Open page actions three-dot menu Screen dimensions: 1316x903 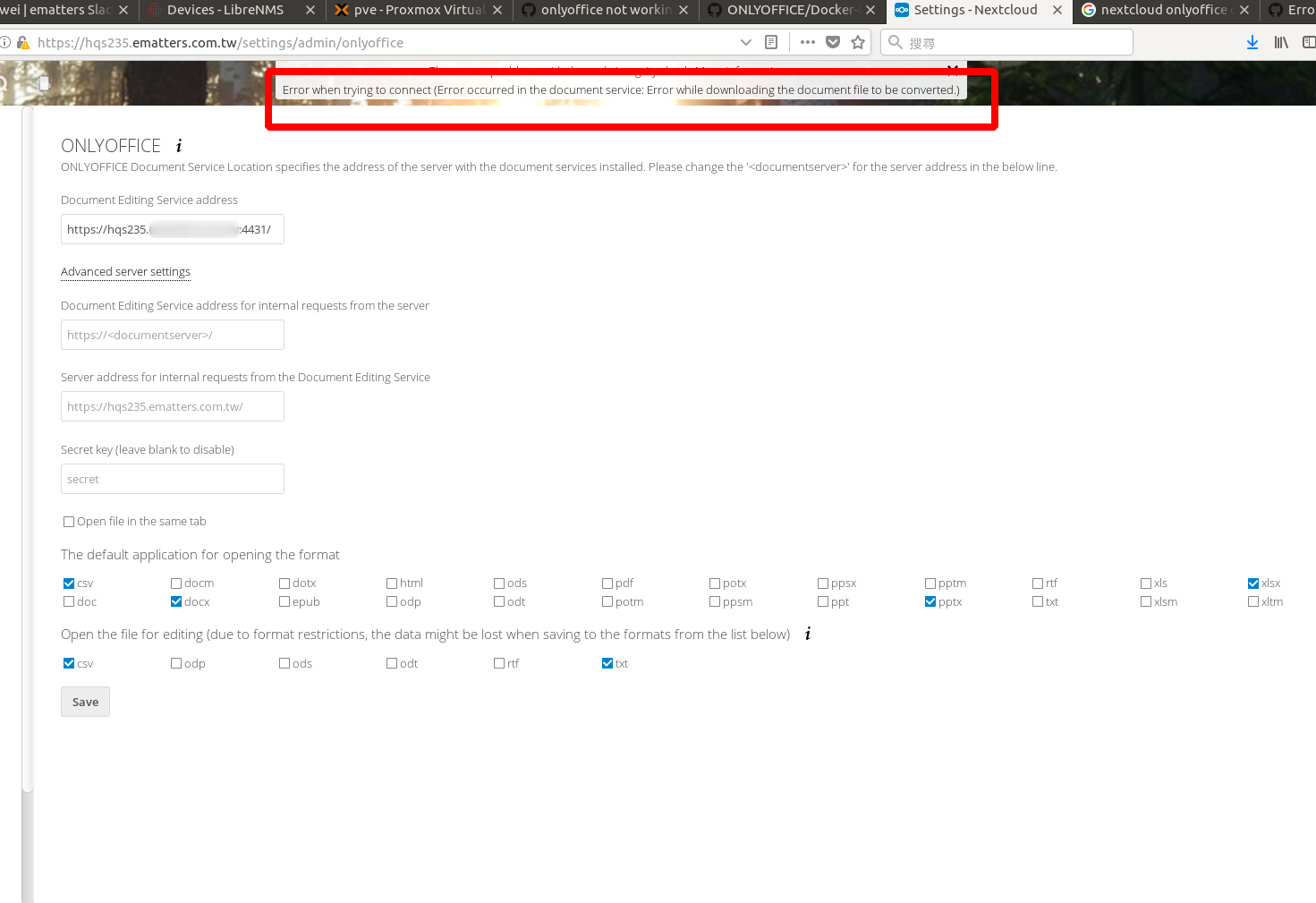[808, 42]
